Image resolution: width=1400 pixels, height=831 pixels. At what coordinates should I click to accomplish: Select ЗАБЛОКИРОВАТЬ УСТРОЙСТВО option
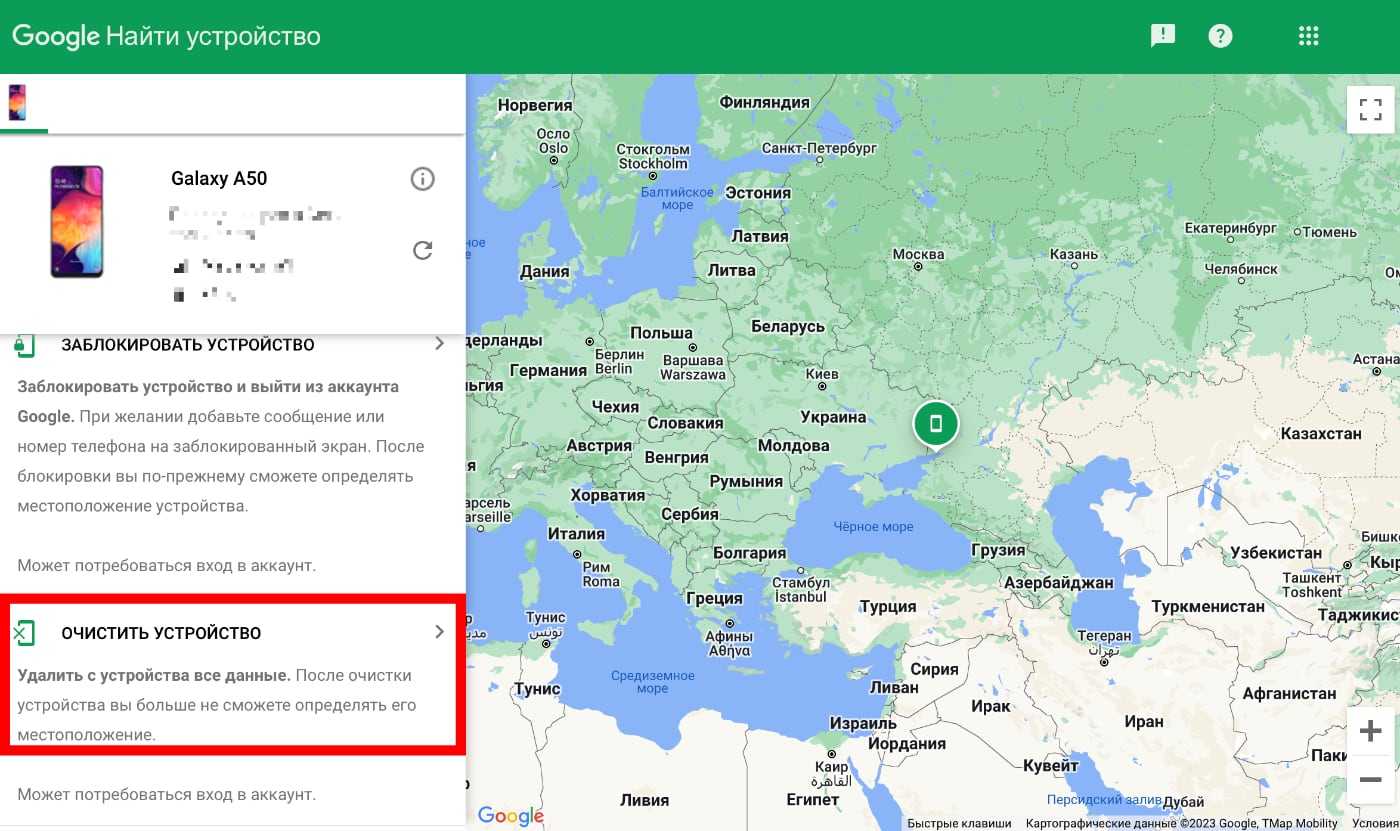point(188,345)
